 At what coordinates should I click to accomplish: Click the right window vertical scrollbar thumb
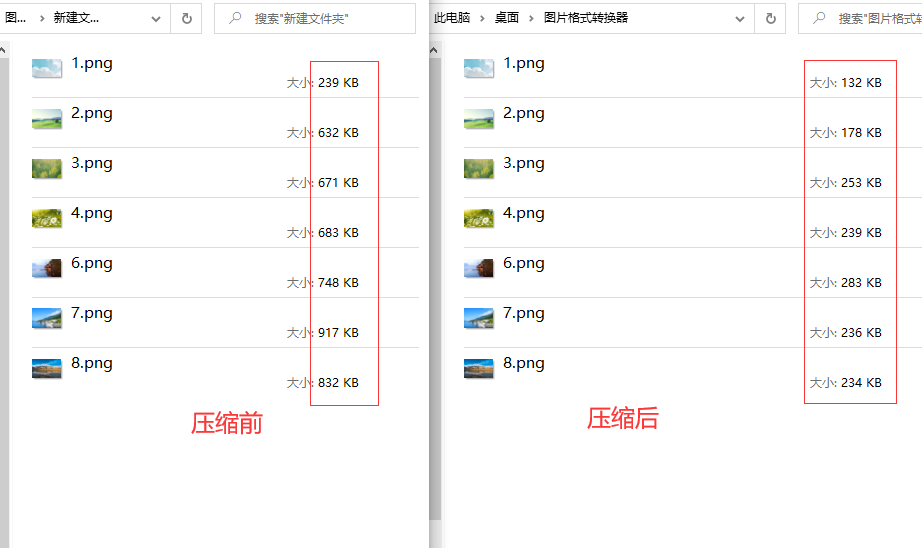point(435,288)
